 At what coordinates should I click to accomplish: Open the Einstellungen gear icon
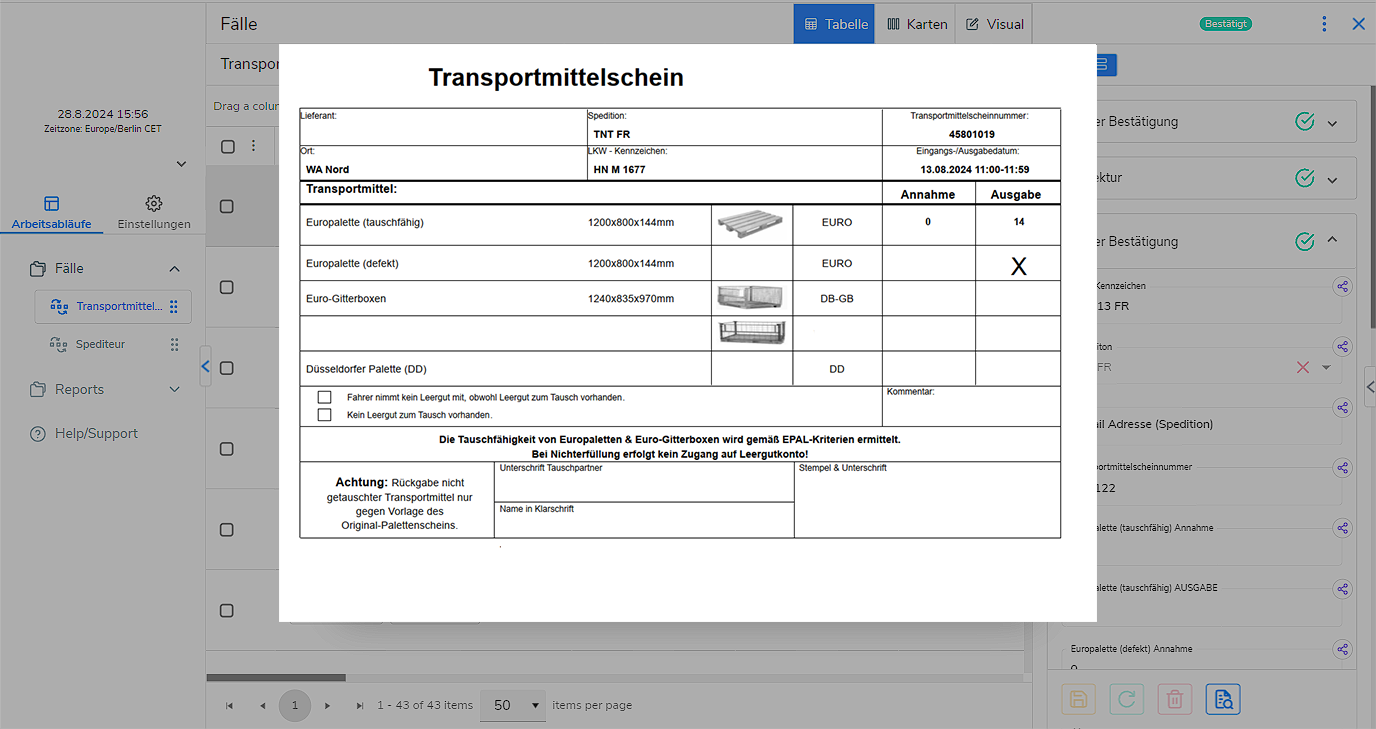(154, 204)
